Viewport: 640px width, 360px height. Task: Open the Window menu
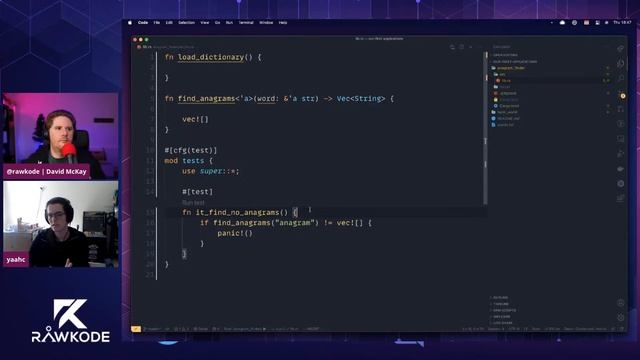coord(266,23)
